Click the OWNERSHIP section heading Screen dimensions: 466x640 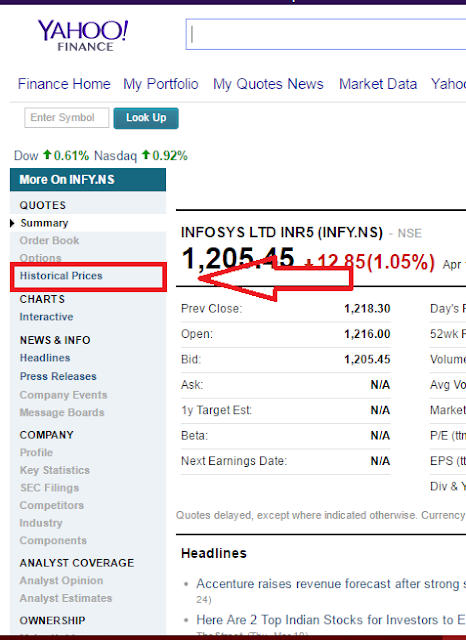[52, 620]
